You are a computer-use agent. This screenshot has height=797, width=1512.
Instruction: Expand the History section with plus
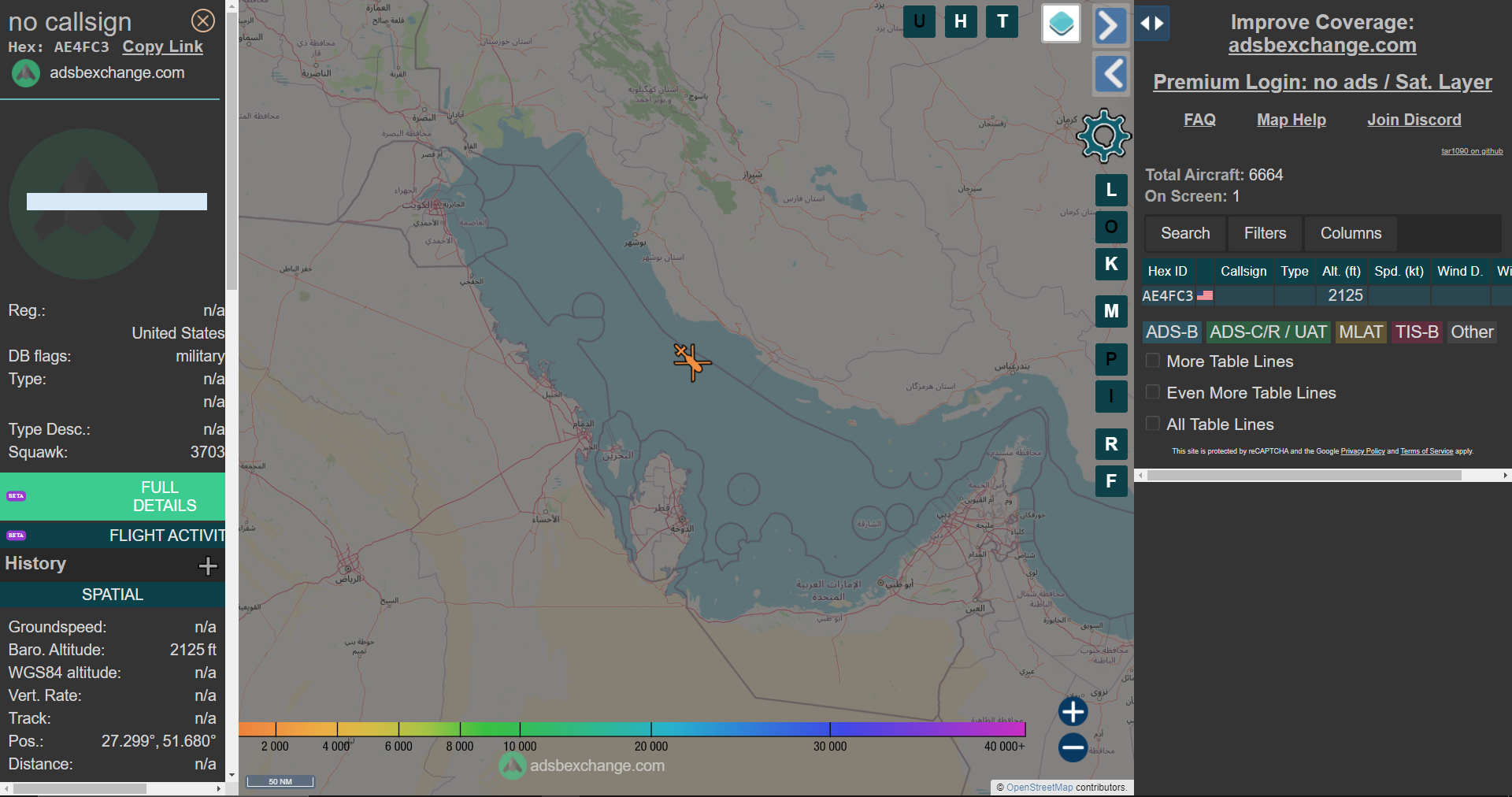(x=208, y=565)
